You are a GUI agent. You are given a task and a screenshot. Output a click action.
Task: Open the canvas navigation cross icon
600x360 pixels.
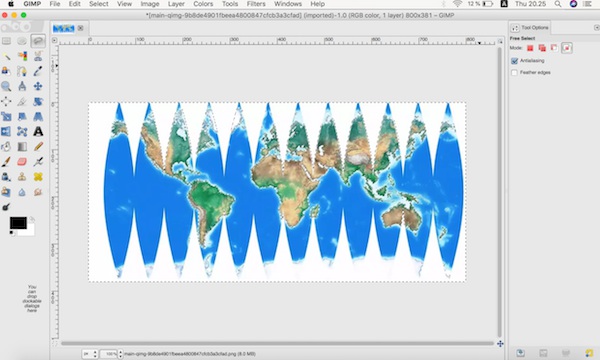pos(500,344)
